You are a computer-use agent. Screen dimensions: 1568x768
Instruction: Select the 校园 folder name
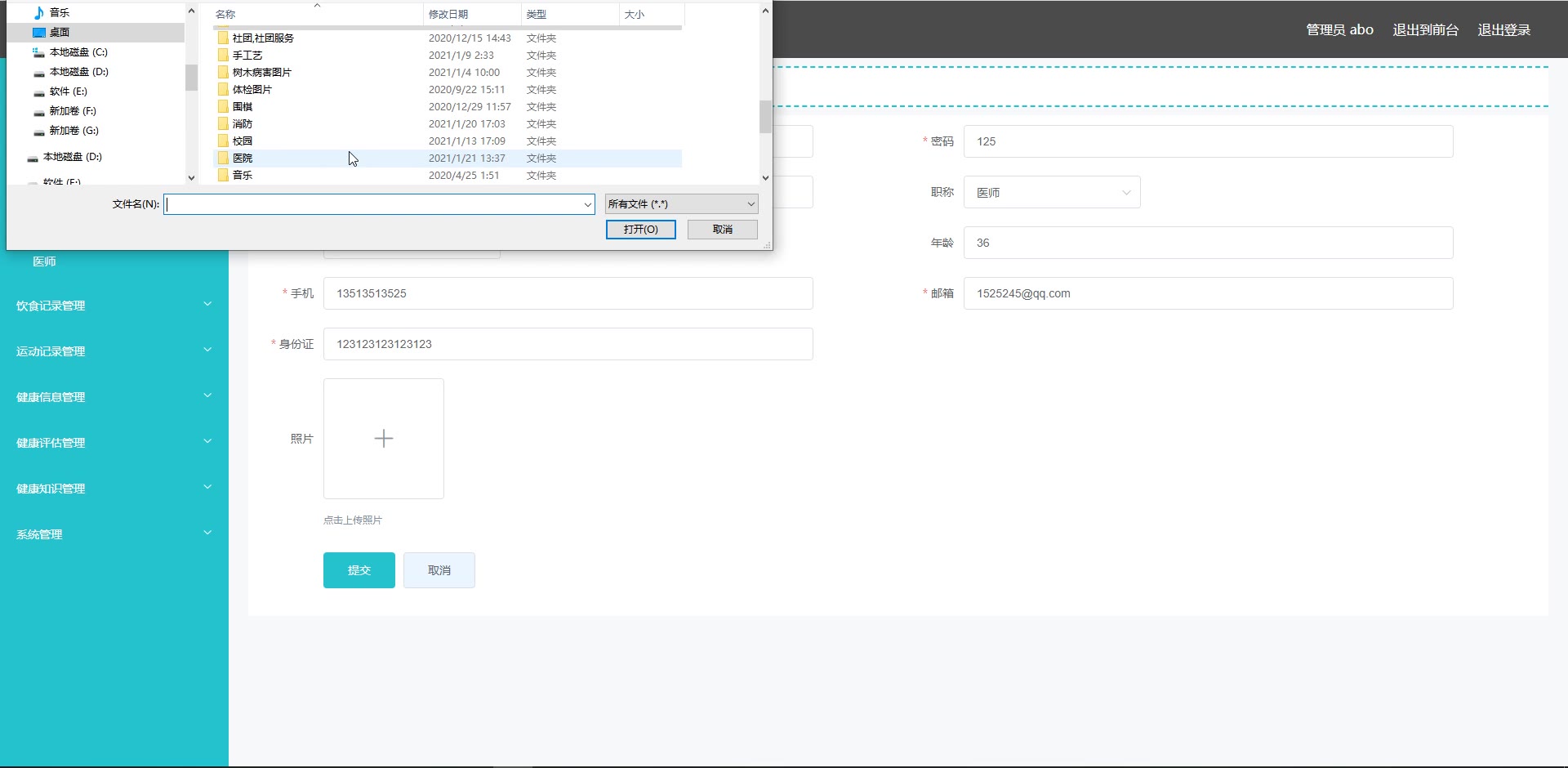[x=243, y=141]
